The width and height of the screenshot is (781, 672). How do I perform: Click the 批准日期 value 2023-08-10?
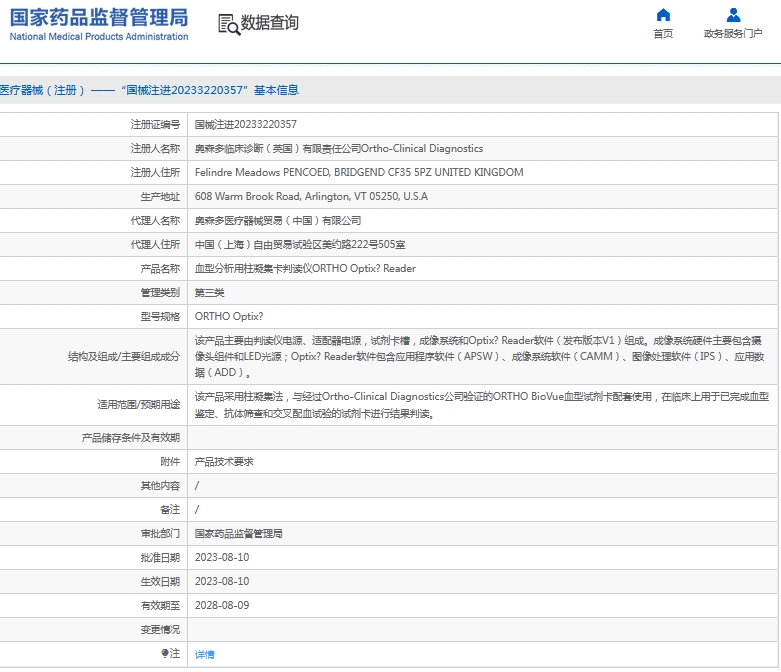[x=222, y=557]
